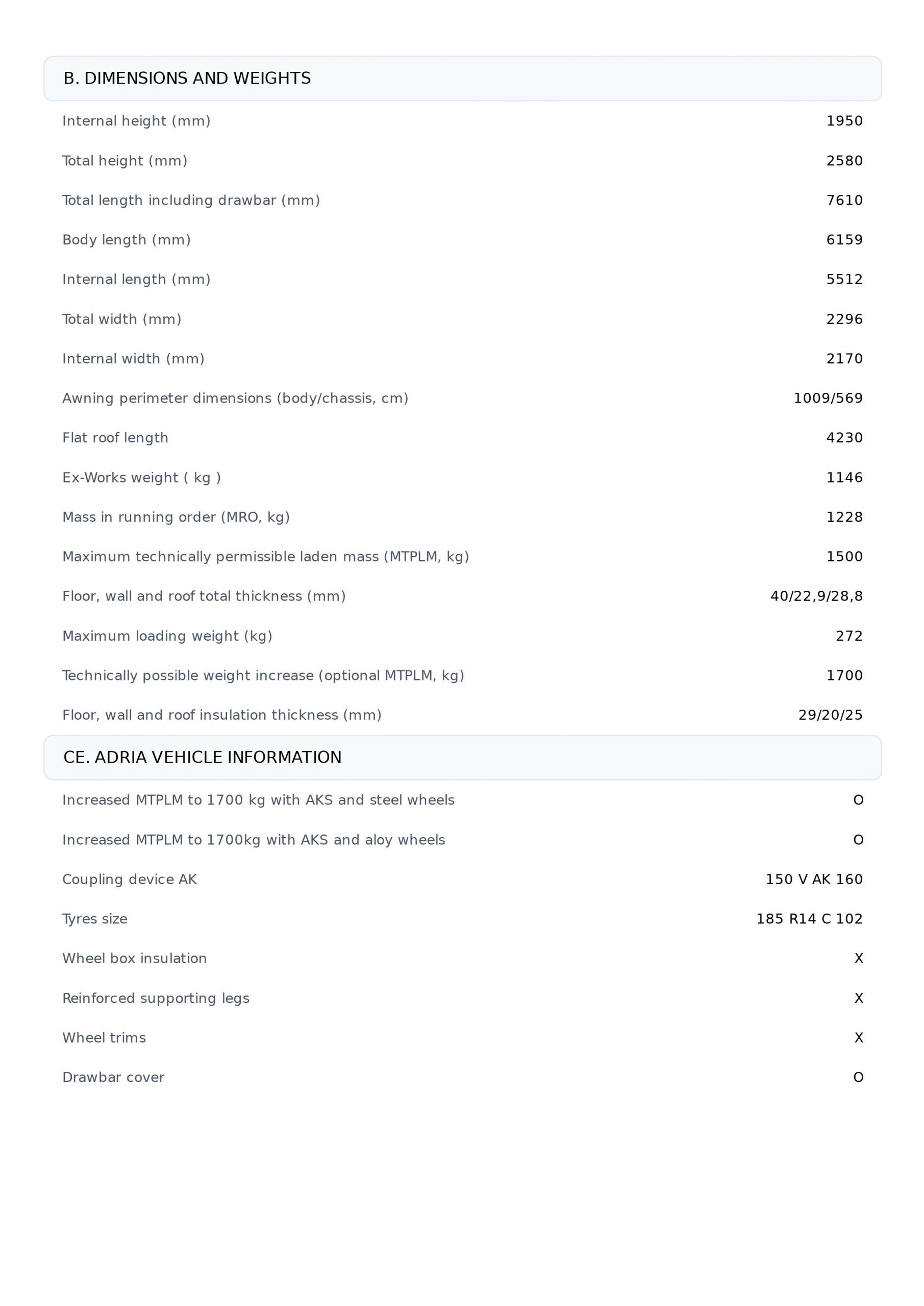This screenshot has height=1306, width=924.
Task: Click the Flat roof length label
Action: 115,438
